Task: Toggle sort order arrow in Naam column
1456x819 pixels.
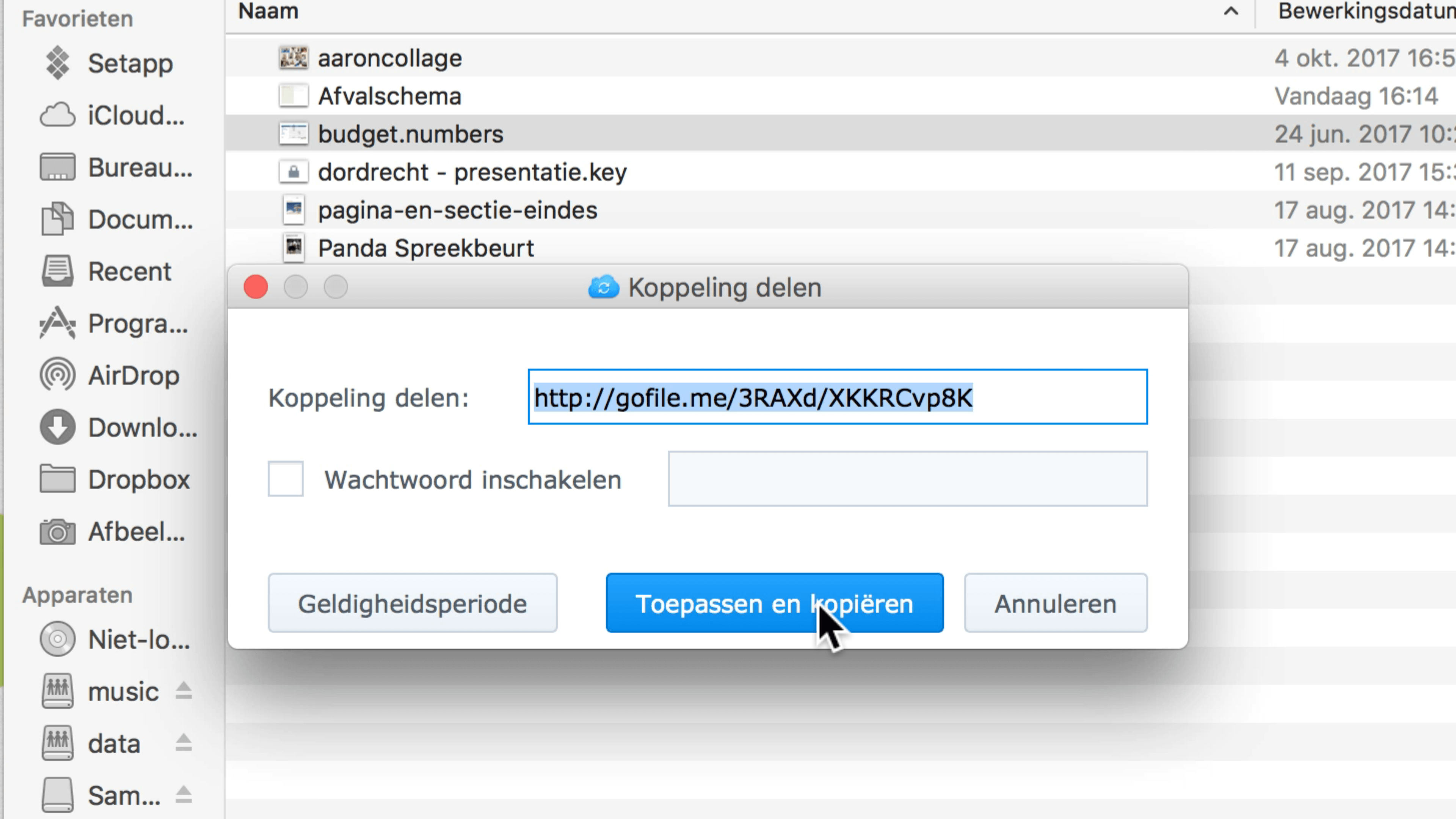Action: (x=1231, y=11)
